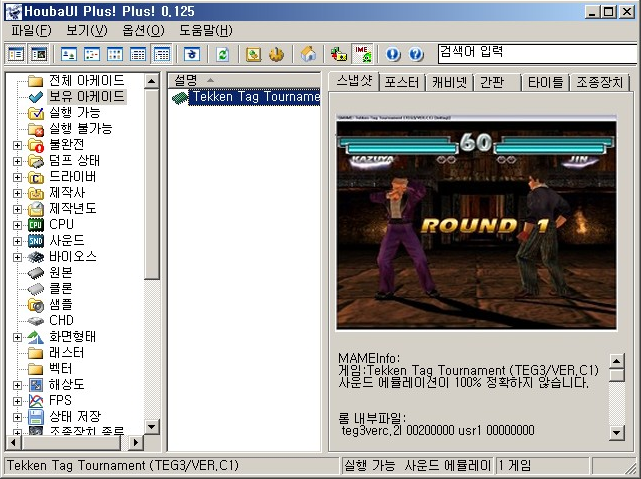Select the 보유 아케이드 folder
This screenshot has width=641, height=479.
[x=87, y=96]
